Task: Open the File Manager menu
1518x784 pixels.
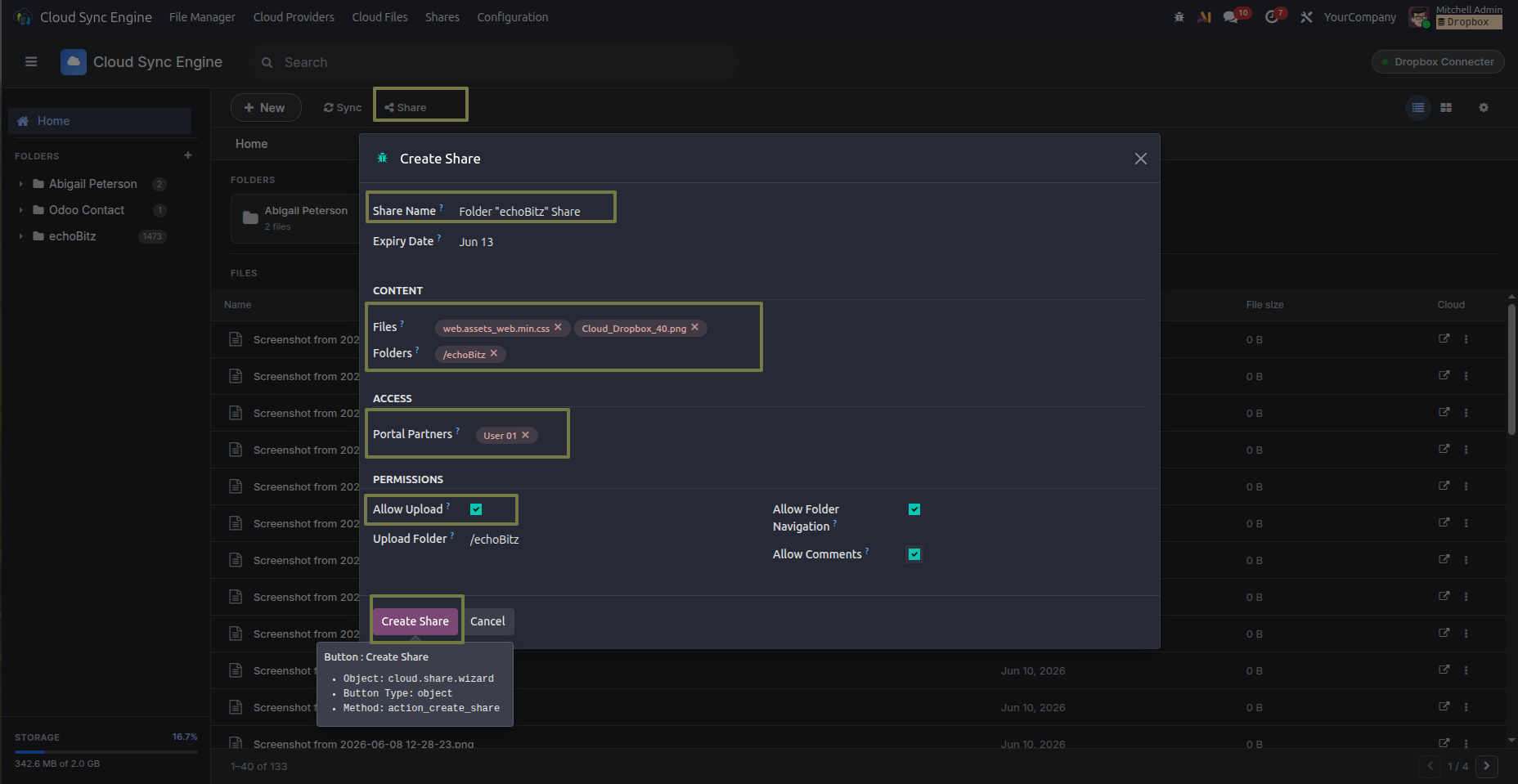Action: tap(202, 17)
